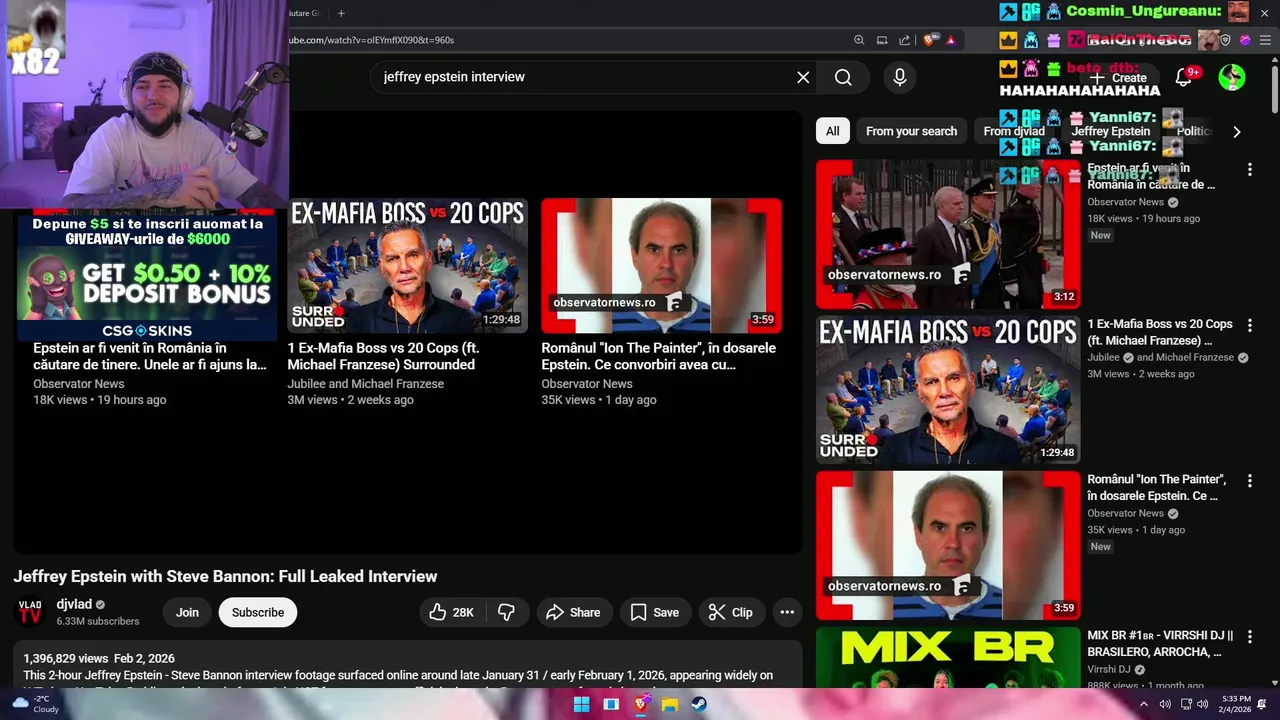This screenshot has height=720, width=1280.
Task: Click the magnifier search button on YouTube
Action: pos(843,77)
